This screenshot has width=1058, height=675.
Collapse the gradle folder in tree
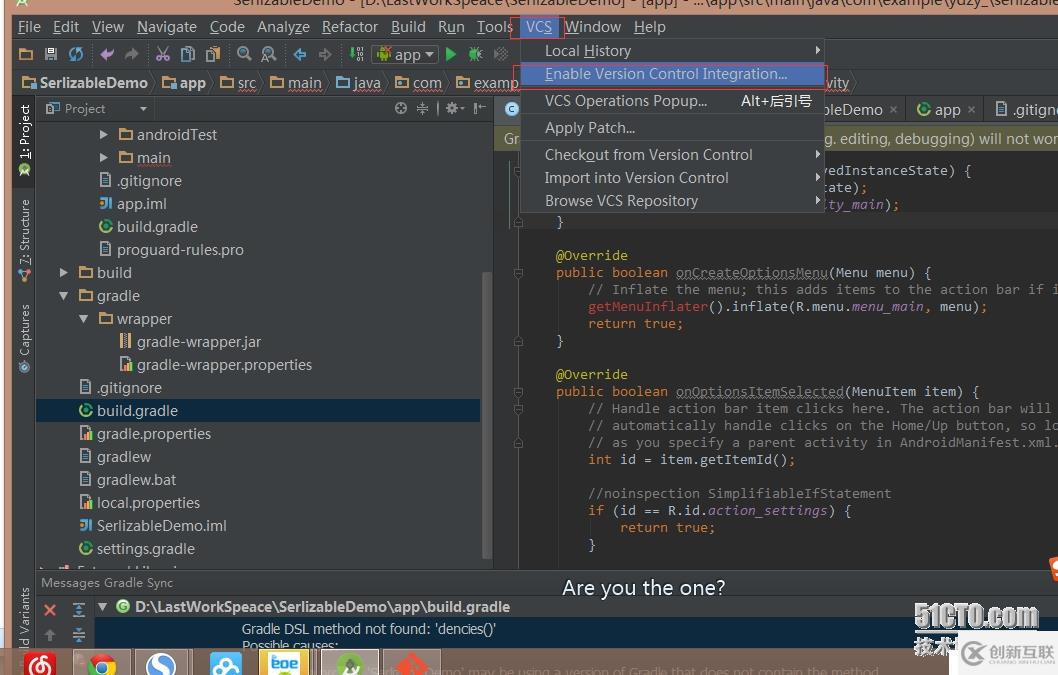coord(64,296)
